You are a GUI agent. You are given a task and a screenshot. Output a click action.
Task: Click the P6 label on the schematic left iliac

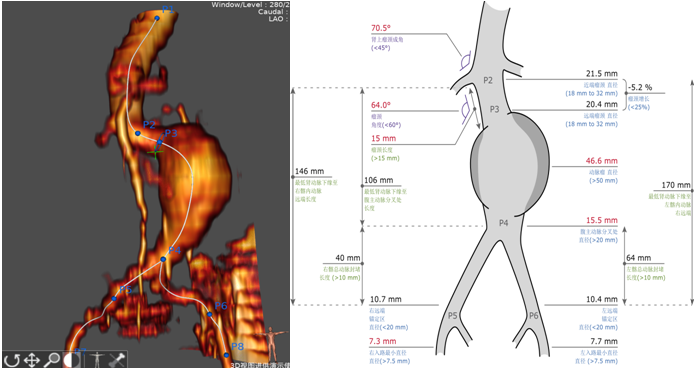[534, 316]
